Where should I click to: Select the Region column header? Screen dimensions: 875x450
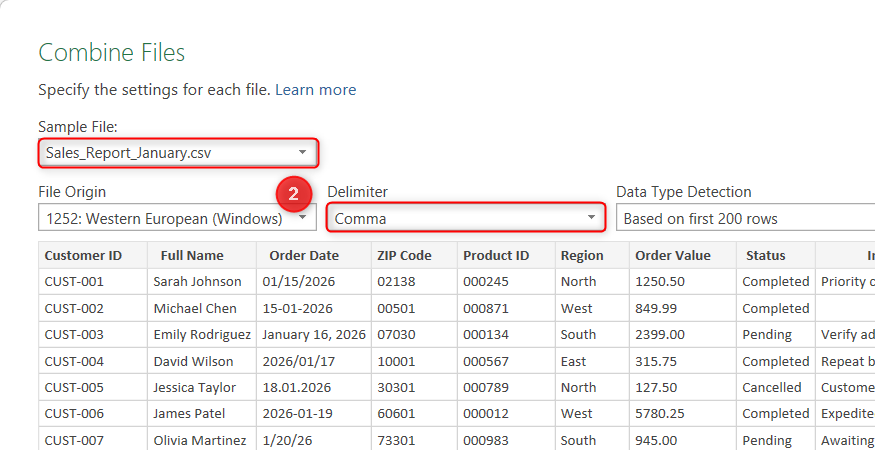[592, 255]
